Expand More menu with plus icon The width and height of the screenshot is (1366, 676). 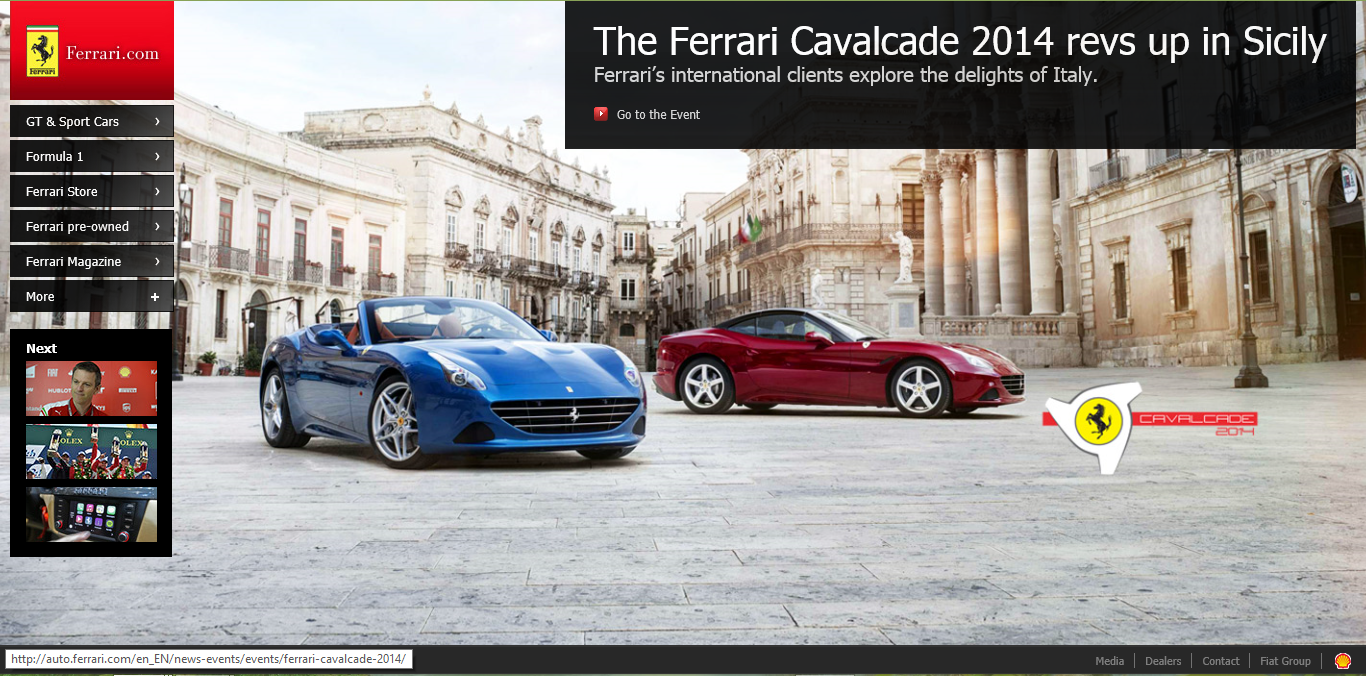coord(155,296)
